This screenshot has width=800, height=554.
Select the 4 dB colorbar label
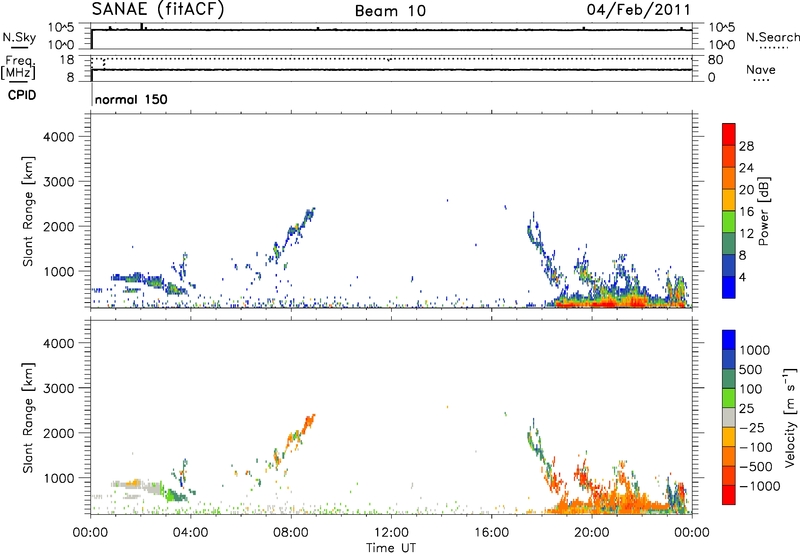[743, 277]
